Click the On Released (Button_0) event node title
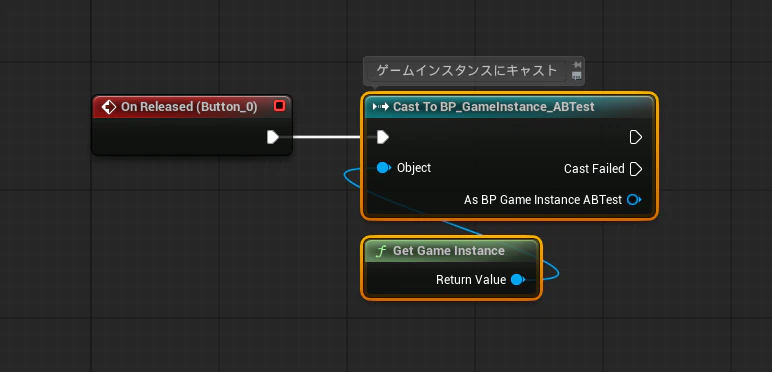 [189, 107]
